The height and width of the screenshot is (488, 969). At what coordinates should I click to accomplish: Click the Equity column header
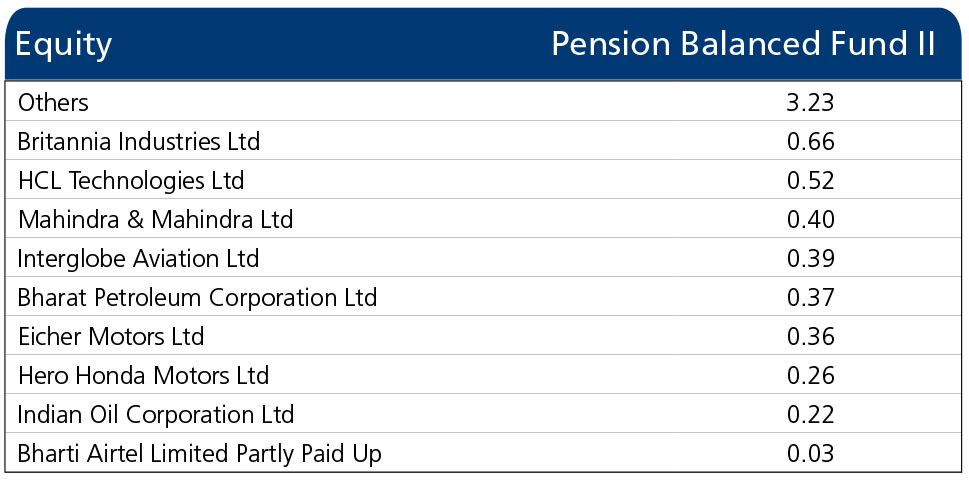tap(64, 45)
